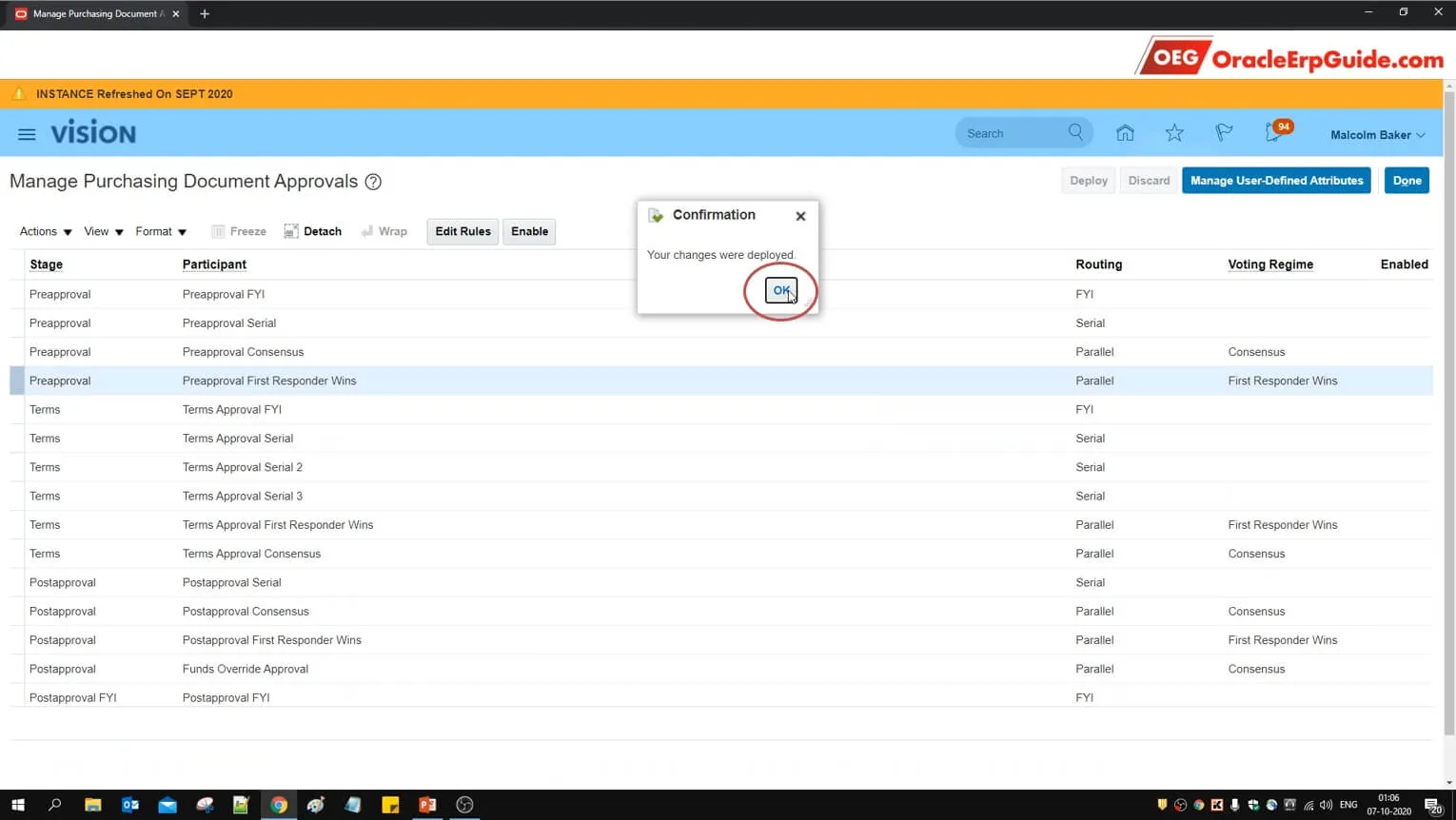1456x820 pixels.
Task: Click the Vision logo
Action: pos(93,133)
